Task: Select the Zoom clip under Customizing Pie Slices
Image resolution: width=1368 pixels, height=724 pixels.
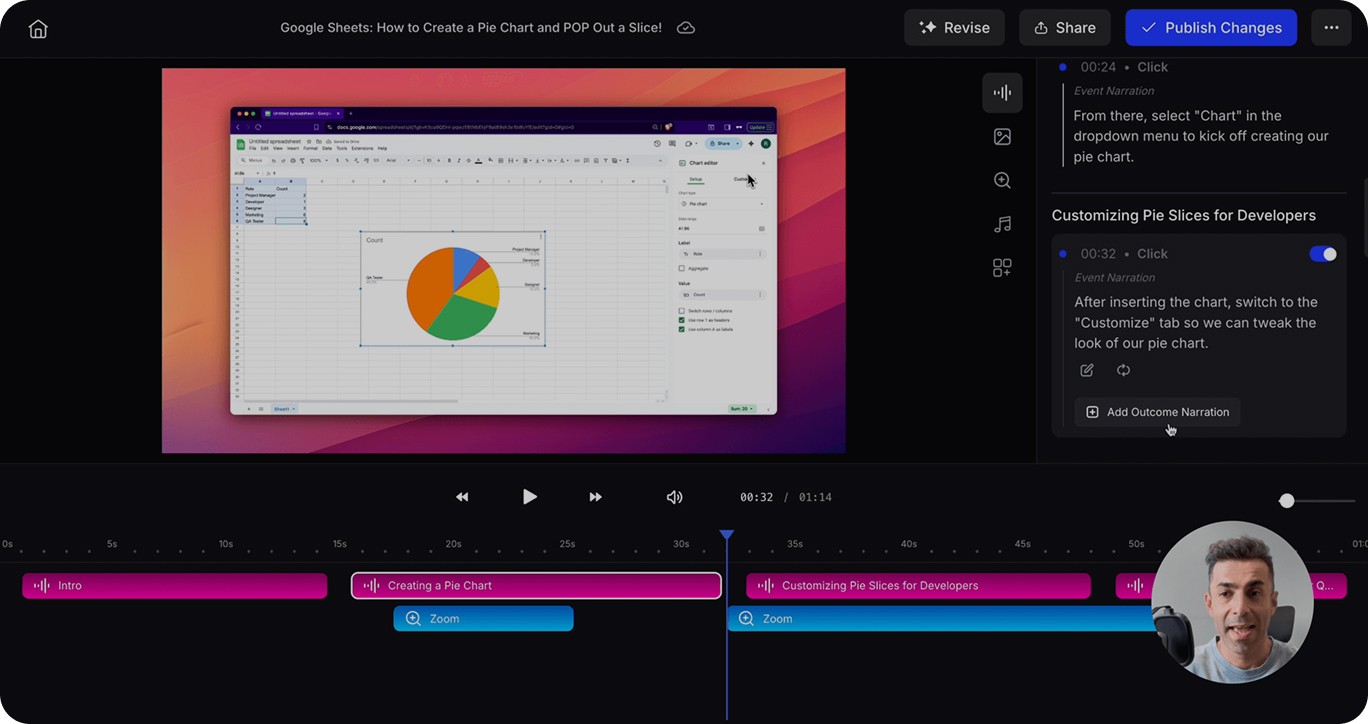Action: 940,619
